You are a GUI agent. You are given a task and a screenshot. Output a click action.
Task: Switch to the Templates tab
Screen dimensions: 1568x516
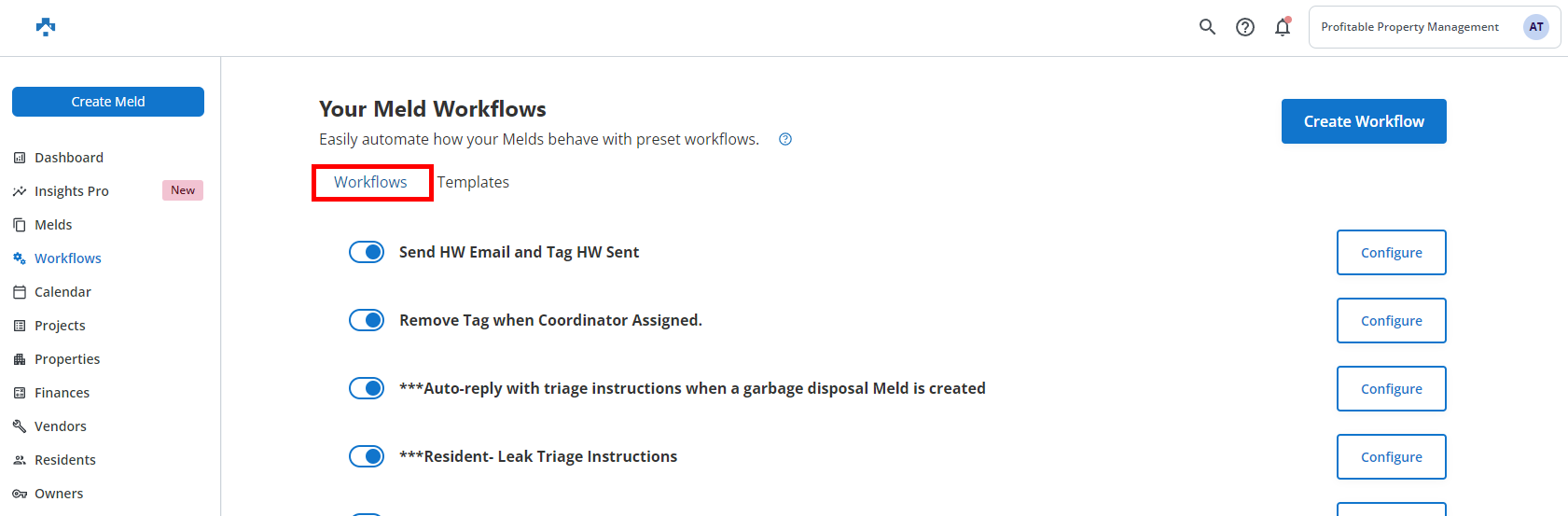pyautogui.click(x=473, y=182)
